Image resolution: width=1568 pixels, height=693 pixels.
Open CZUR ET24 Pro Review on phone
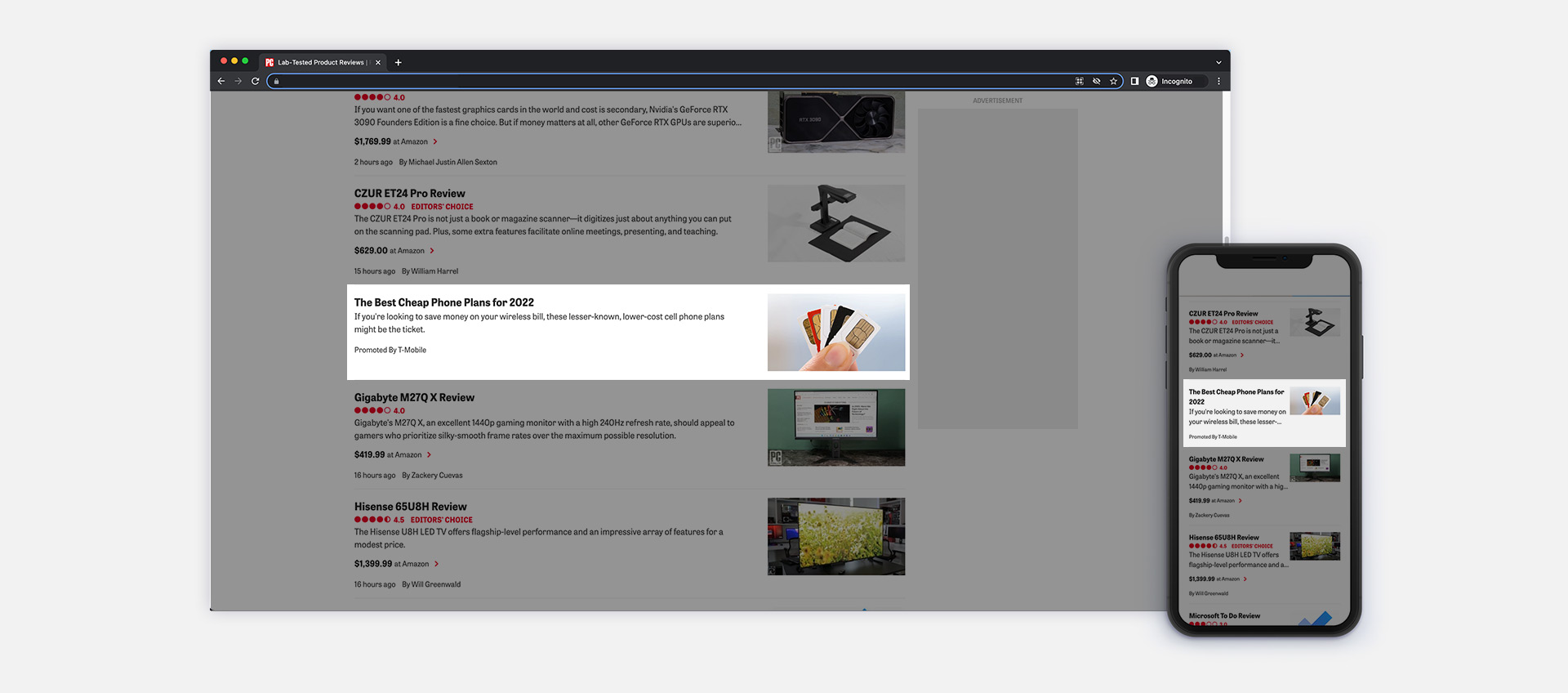pos(1223,314)
